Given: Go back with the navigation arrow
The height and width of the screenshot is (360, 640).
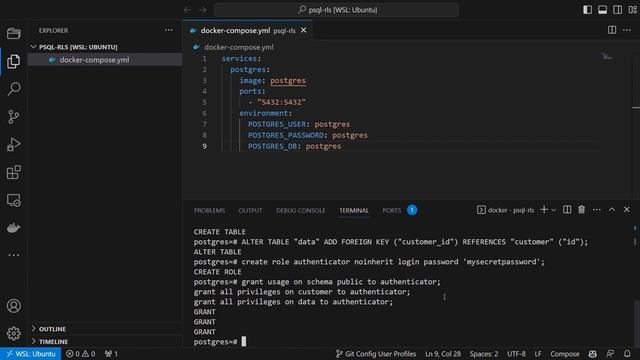Looking at the screenshot, I should tap(187, 10).
